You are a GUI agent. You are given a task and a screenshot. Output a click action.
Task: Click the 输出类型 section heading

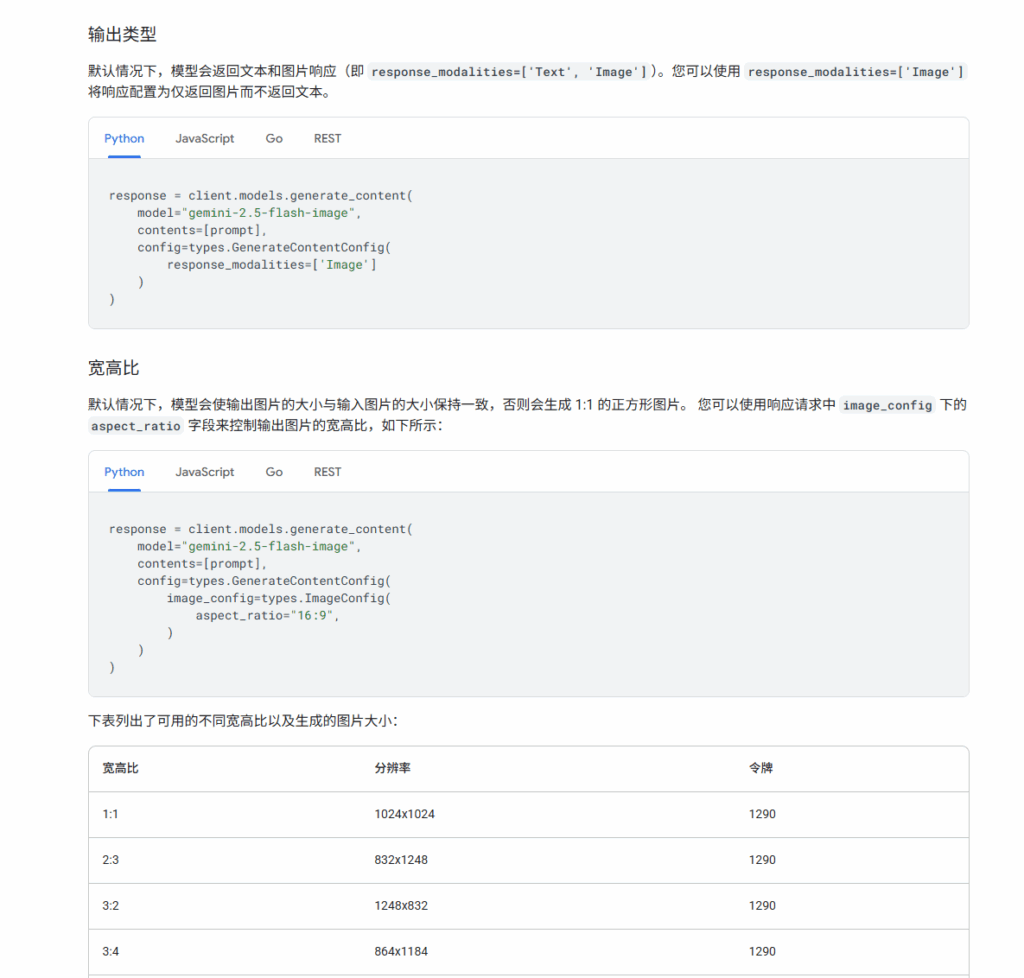(122, 35)
